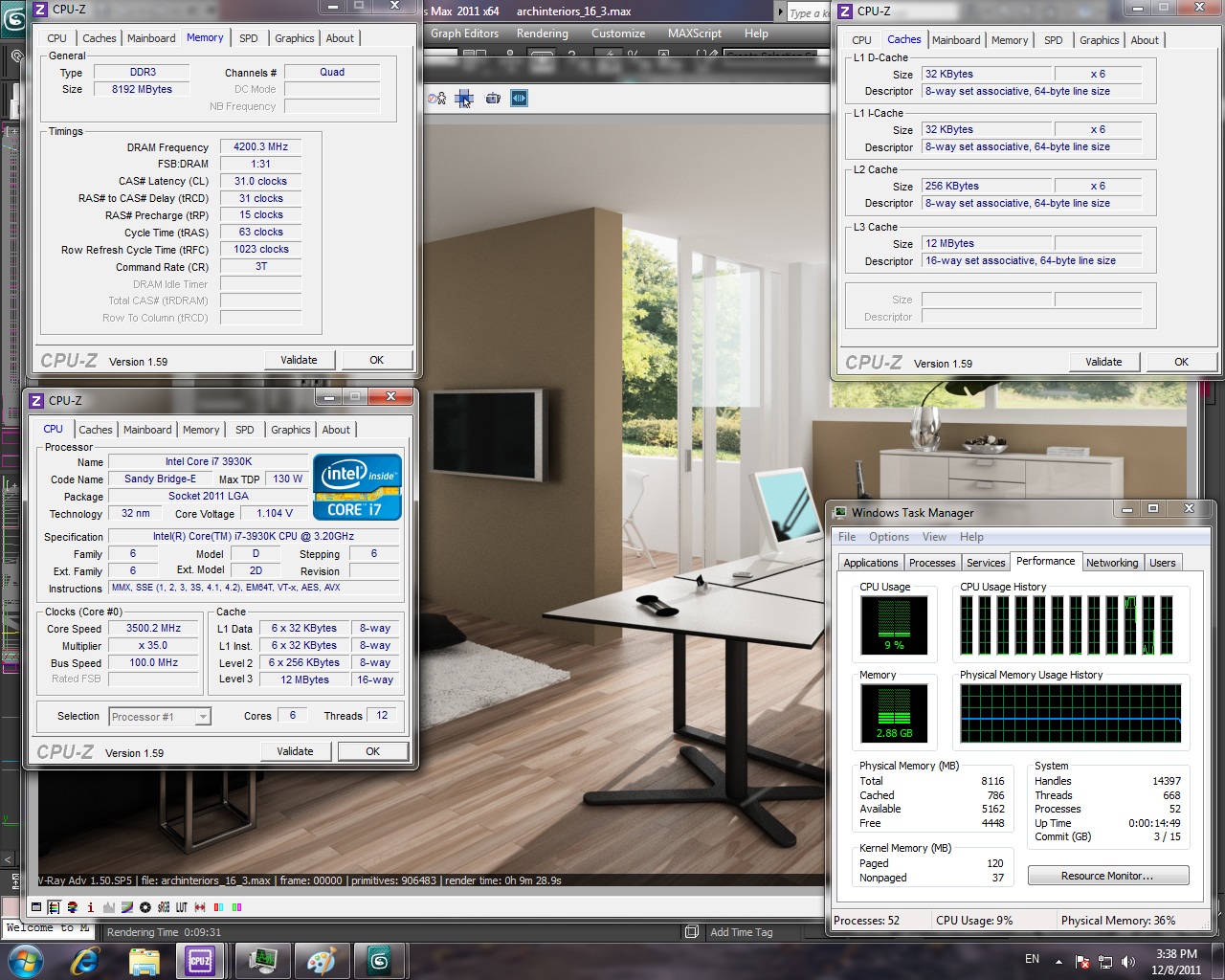Click the red double-arrow stereo icon

point(200,907)
